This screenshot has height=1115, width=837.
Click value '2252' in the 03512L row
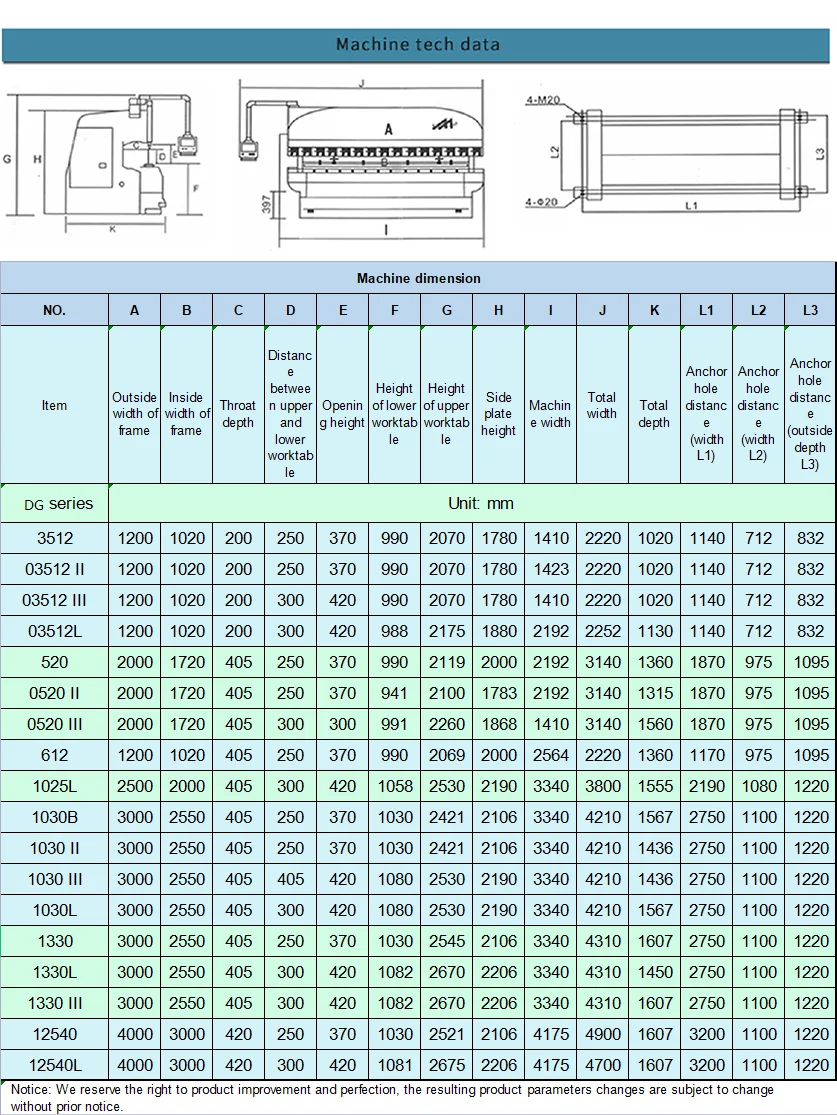click(603, 631)
